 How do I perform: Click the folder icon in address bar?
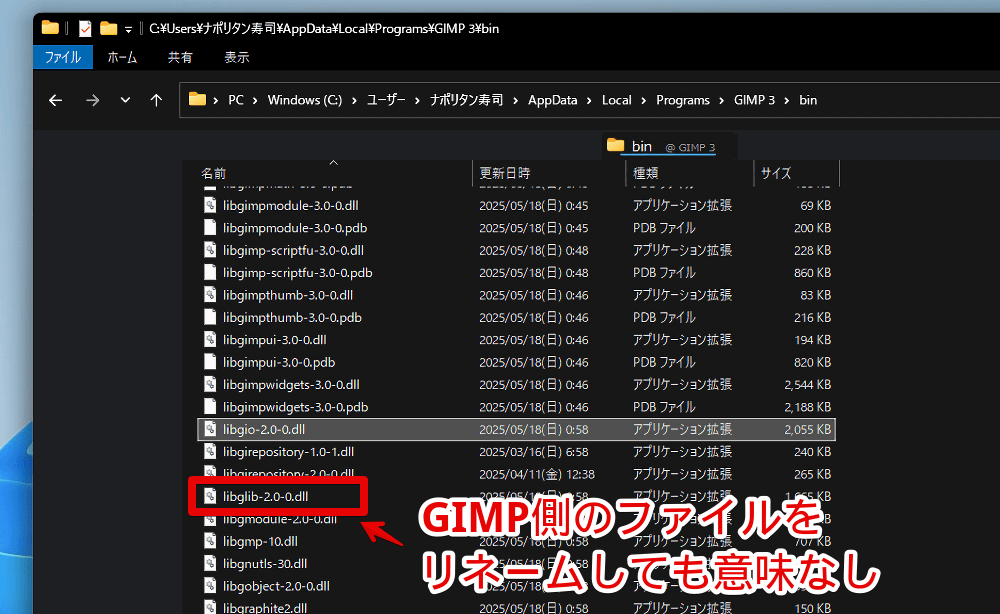tap(197, 99)
